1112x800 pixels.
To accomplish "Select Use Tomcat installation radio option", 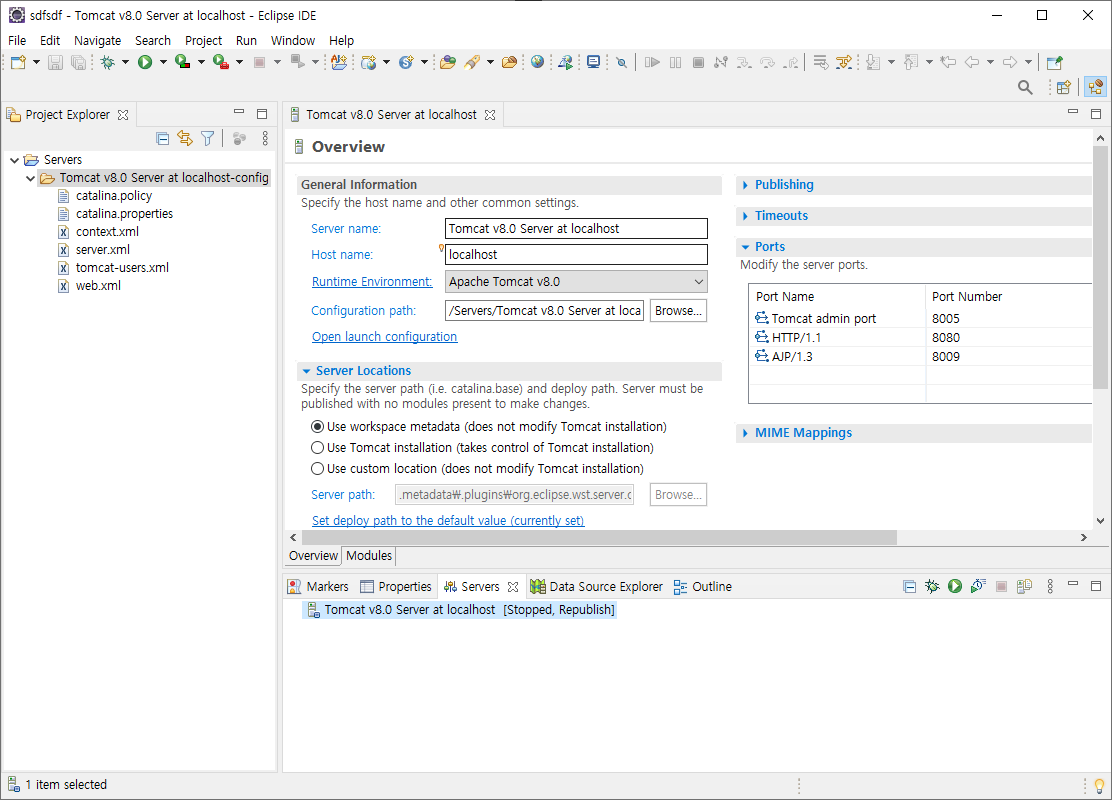I will point(318,448).
